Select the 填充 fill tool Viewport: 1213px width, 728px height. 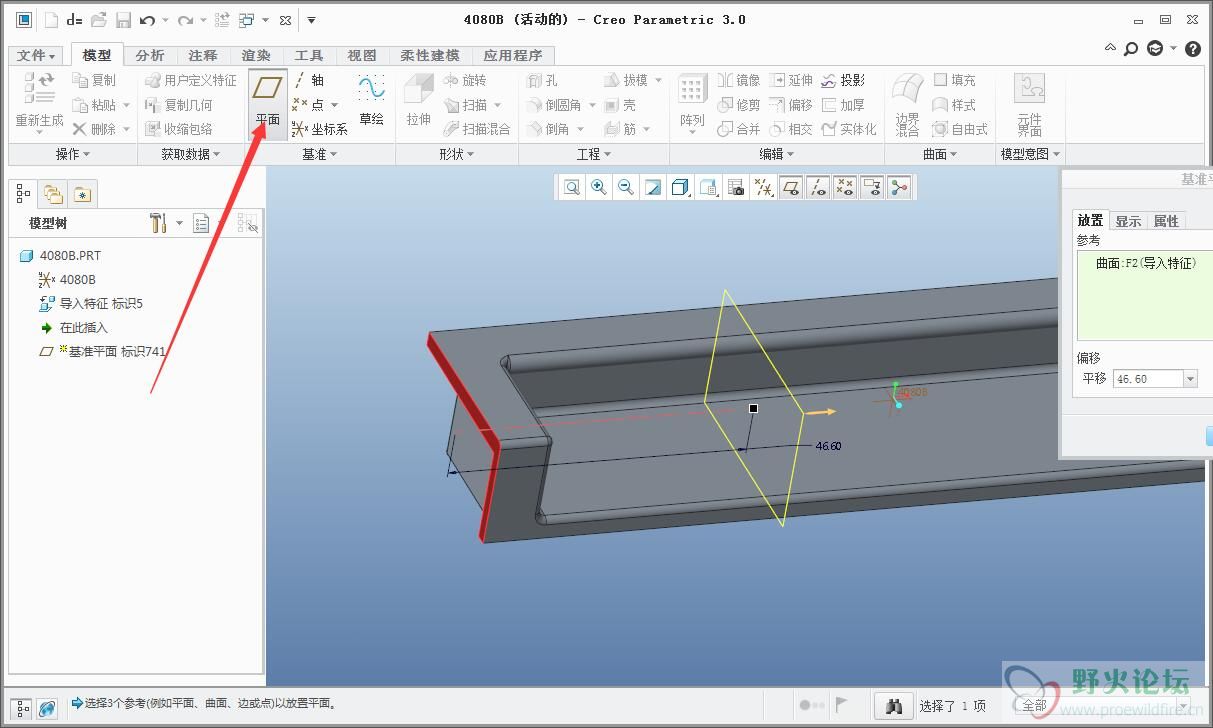point(954,80)
